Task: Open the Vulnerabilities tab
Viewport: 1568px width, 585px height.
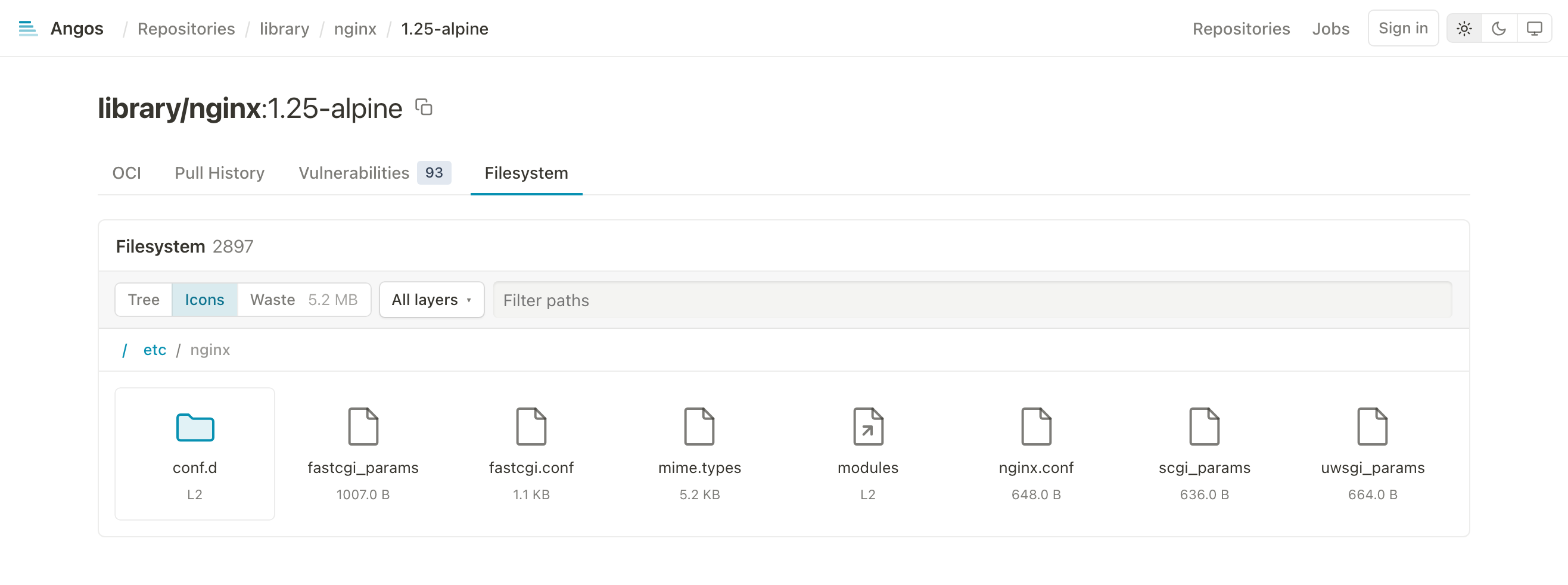Action: point(374,173)
